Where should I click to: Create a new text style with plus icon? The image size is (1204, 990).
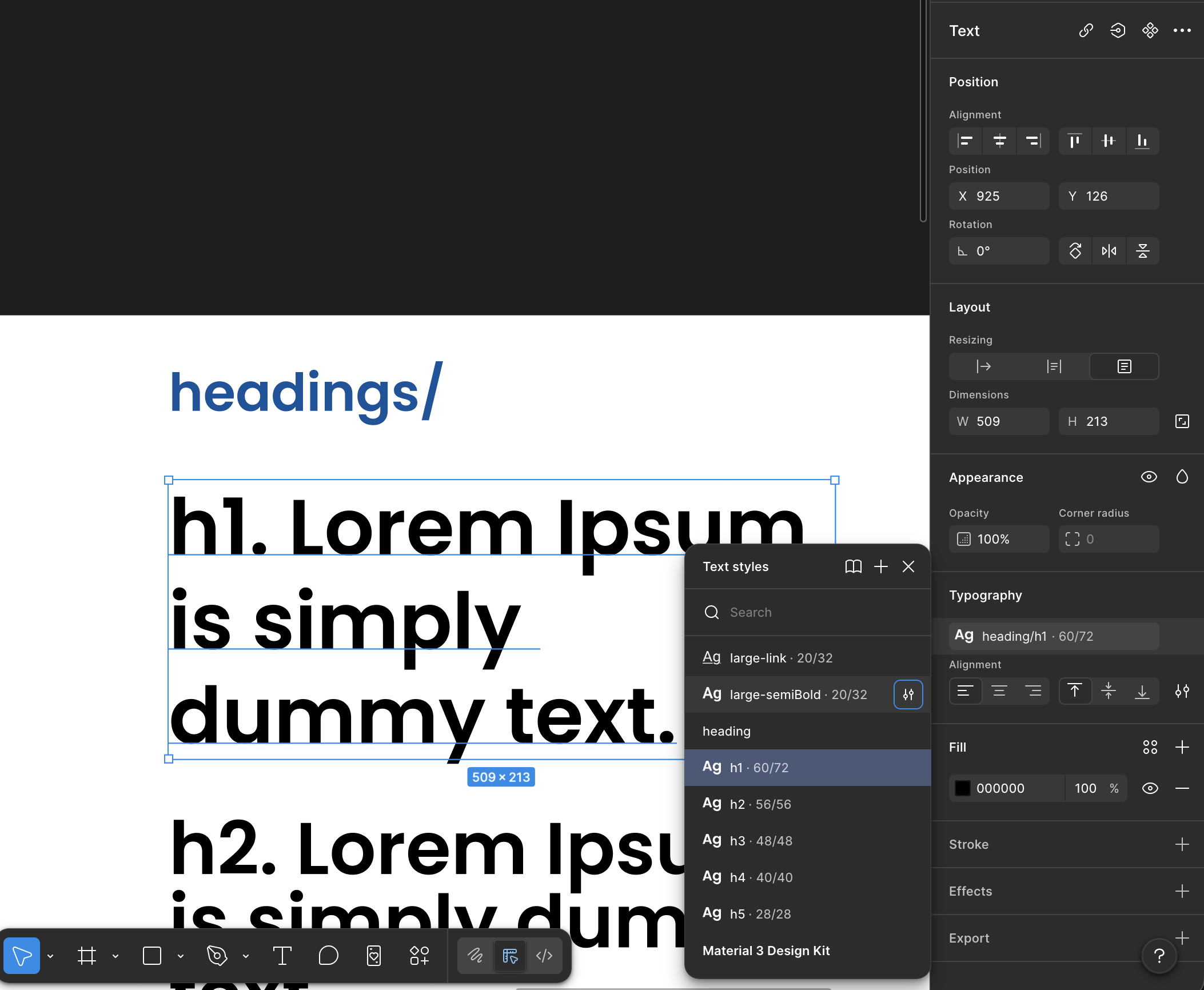(x=880, y=566)
